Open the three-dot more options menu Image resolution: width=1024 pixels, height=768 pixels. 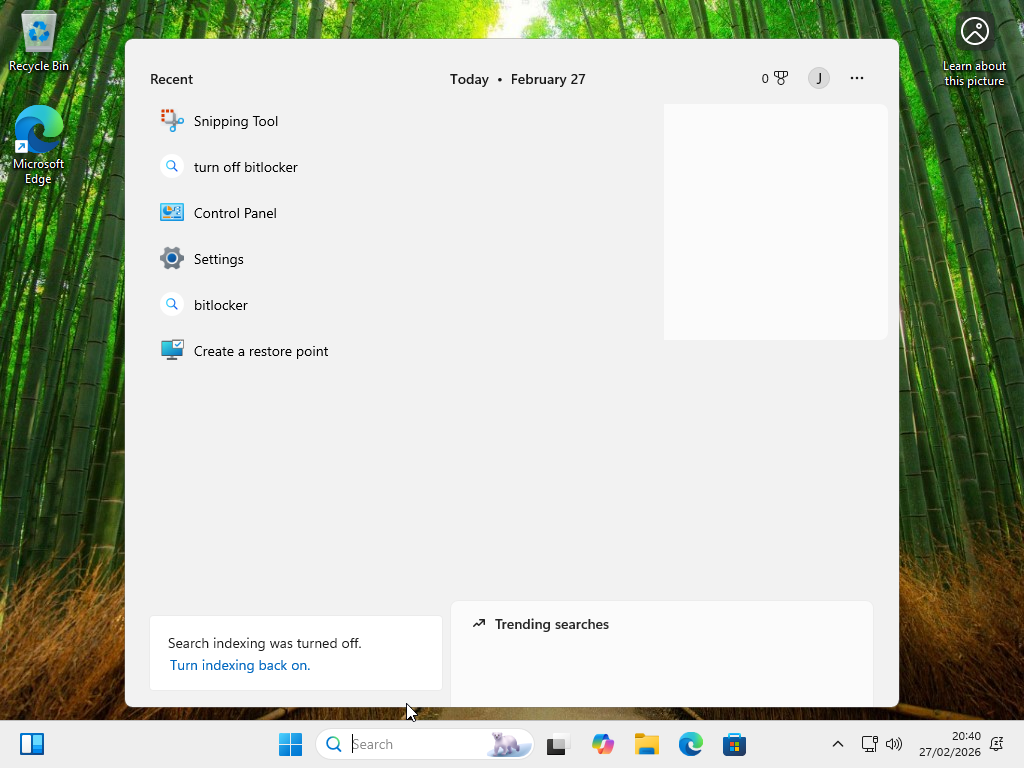point(857,78)
